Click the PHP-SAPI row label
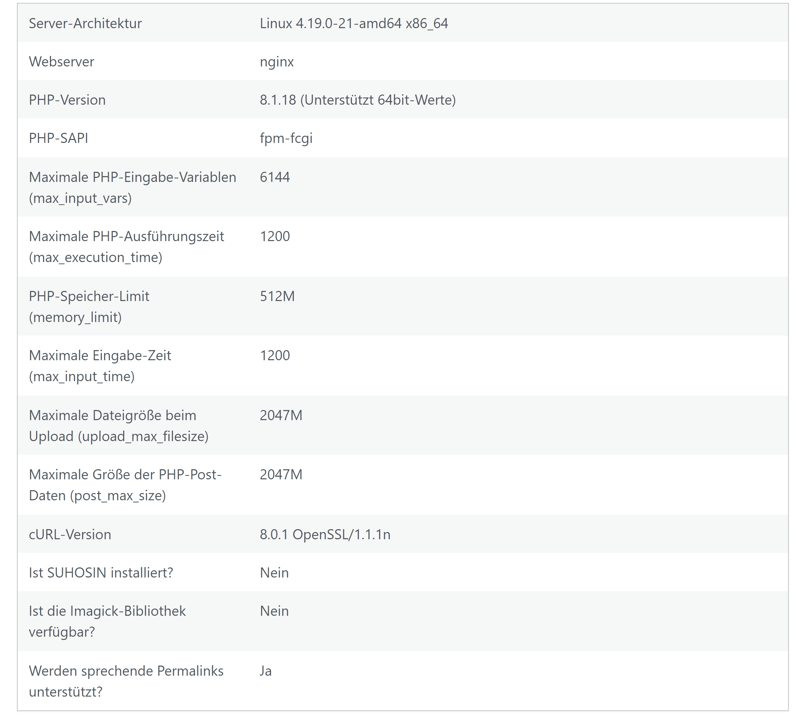 [x=58, y=138]
